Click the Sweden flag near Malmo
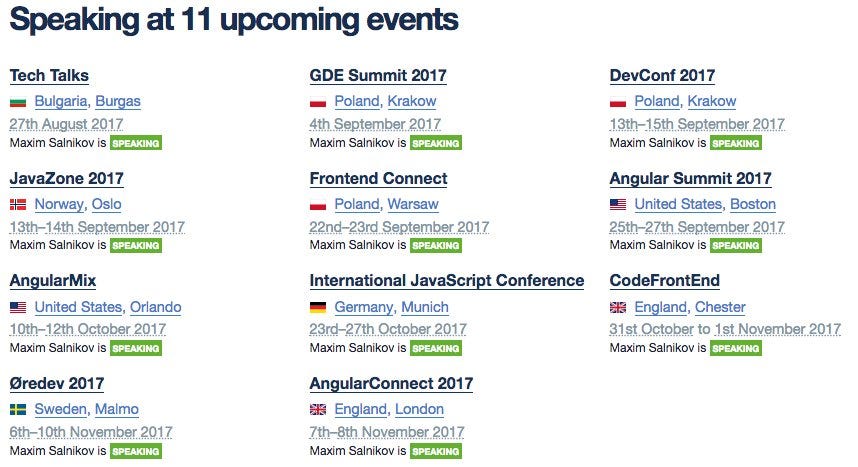The width and height of the screenshot is (858, 467). pos(18,410)
